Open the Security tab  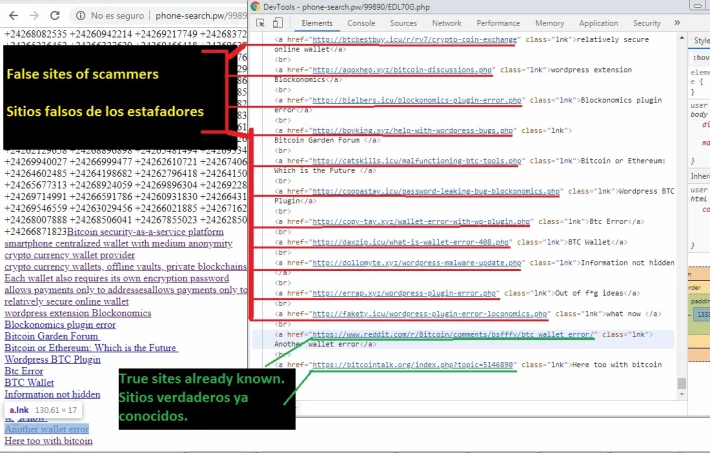(647, 23)
